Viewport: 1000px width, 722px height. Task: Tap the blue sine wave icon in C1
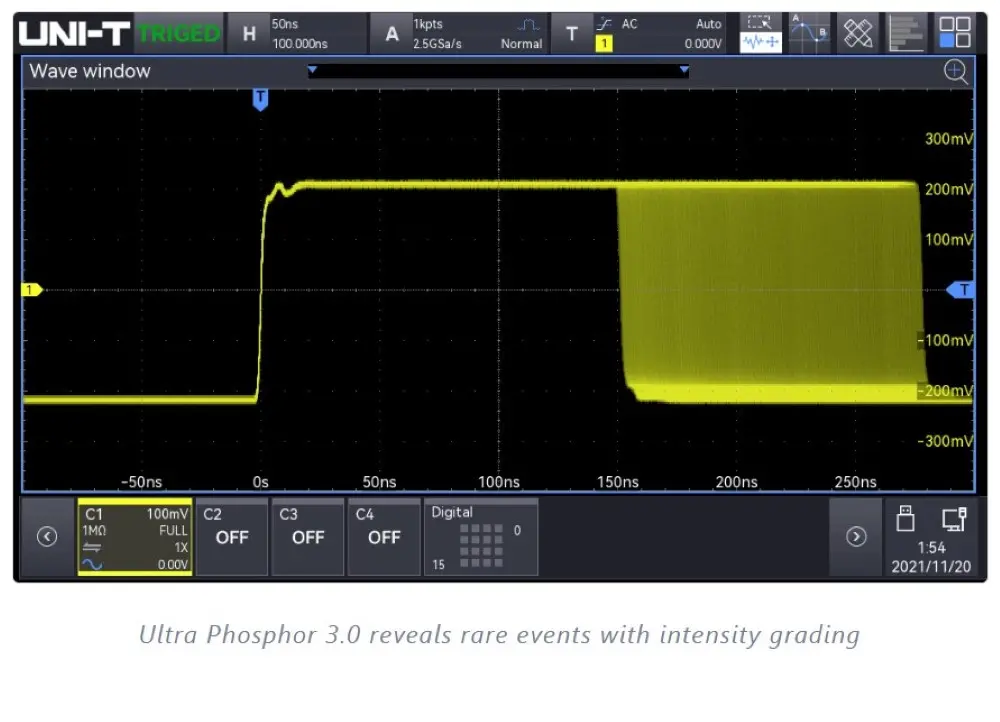[x=92, y=564]
